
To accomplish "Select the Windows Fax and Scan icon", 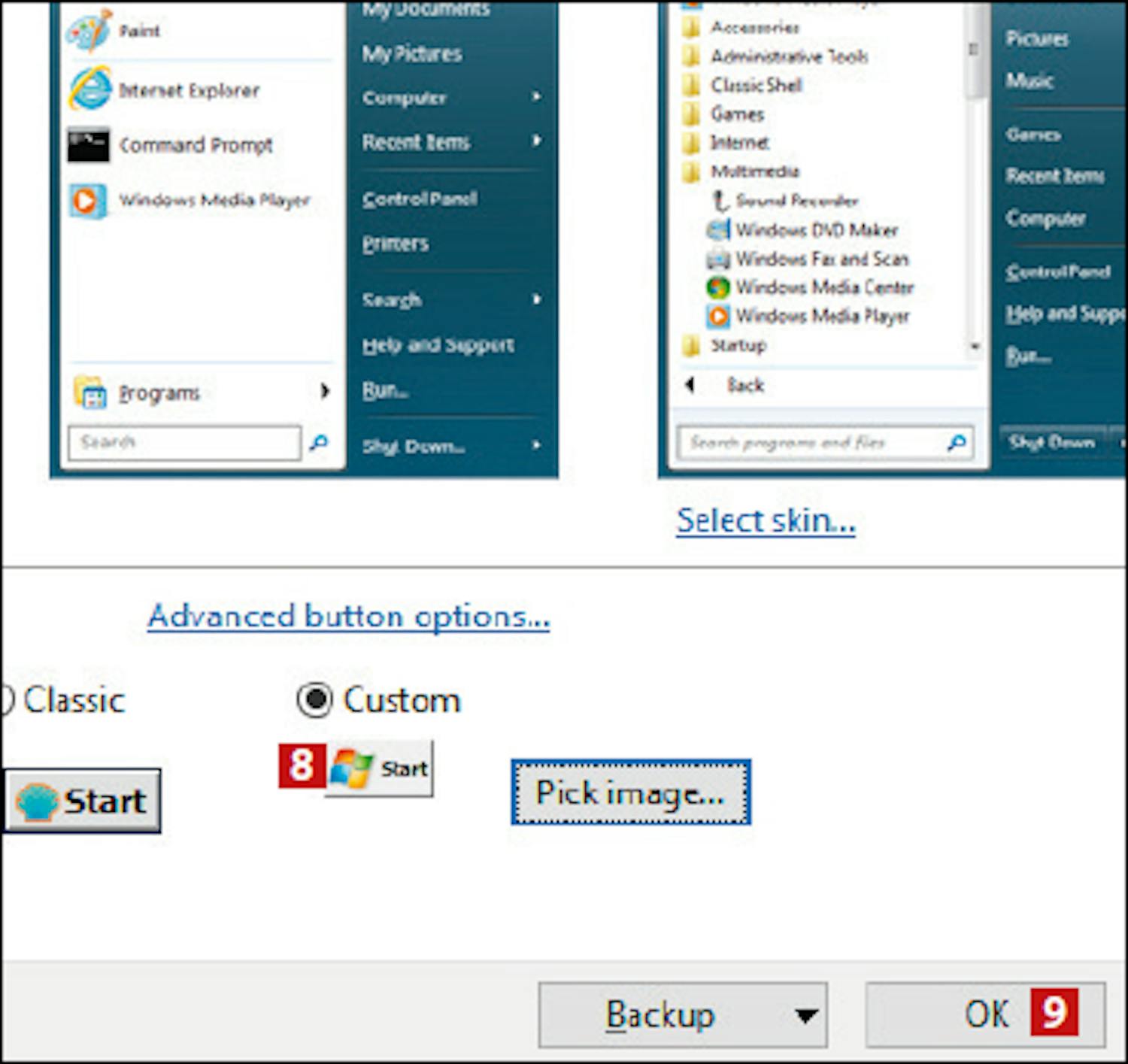I will (718, 259).
